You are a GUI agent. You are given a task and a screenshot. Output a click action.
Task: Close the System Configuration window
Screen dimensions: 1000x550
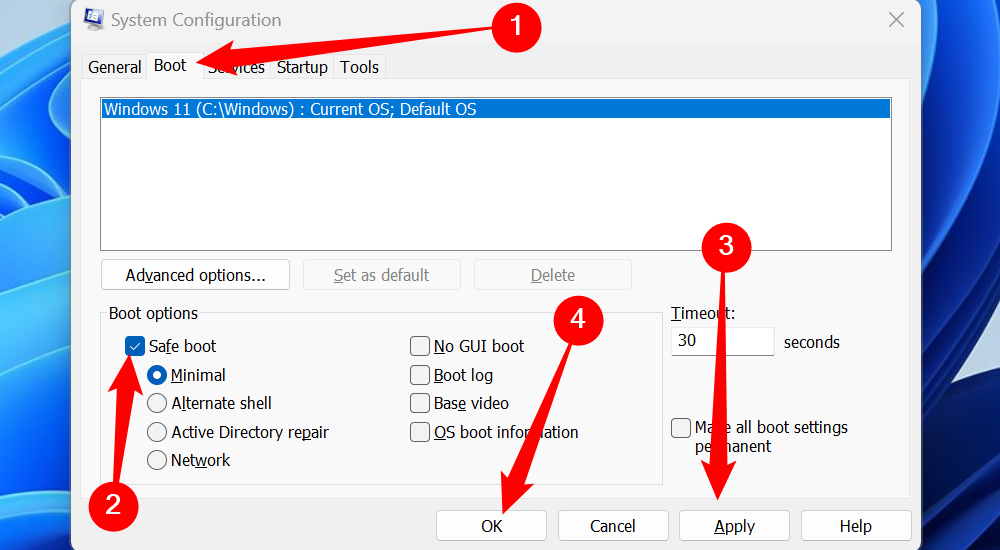896,20
